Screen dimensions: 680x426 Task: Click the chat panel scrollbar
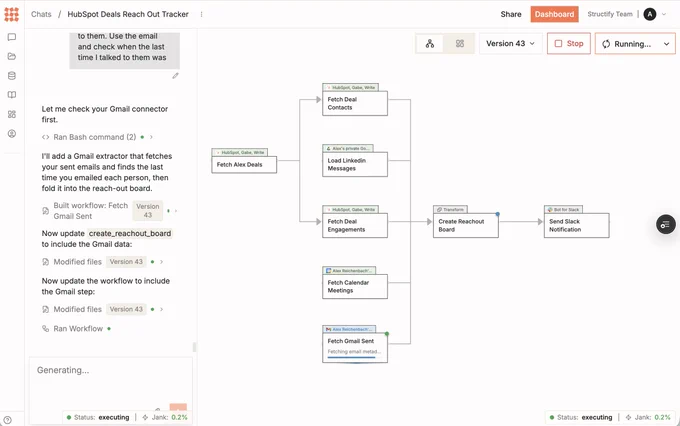(194, 347)
